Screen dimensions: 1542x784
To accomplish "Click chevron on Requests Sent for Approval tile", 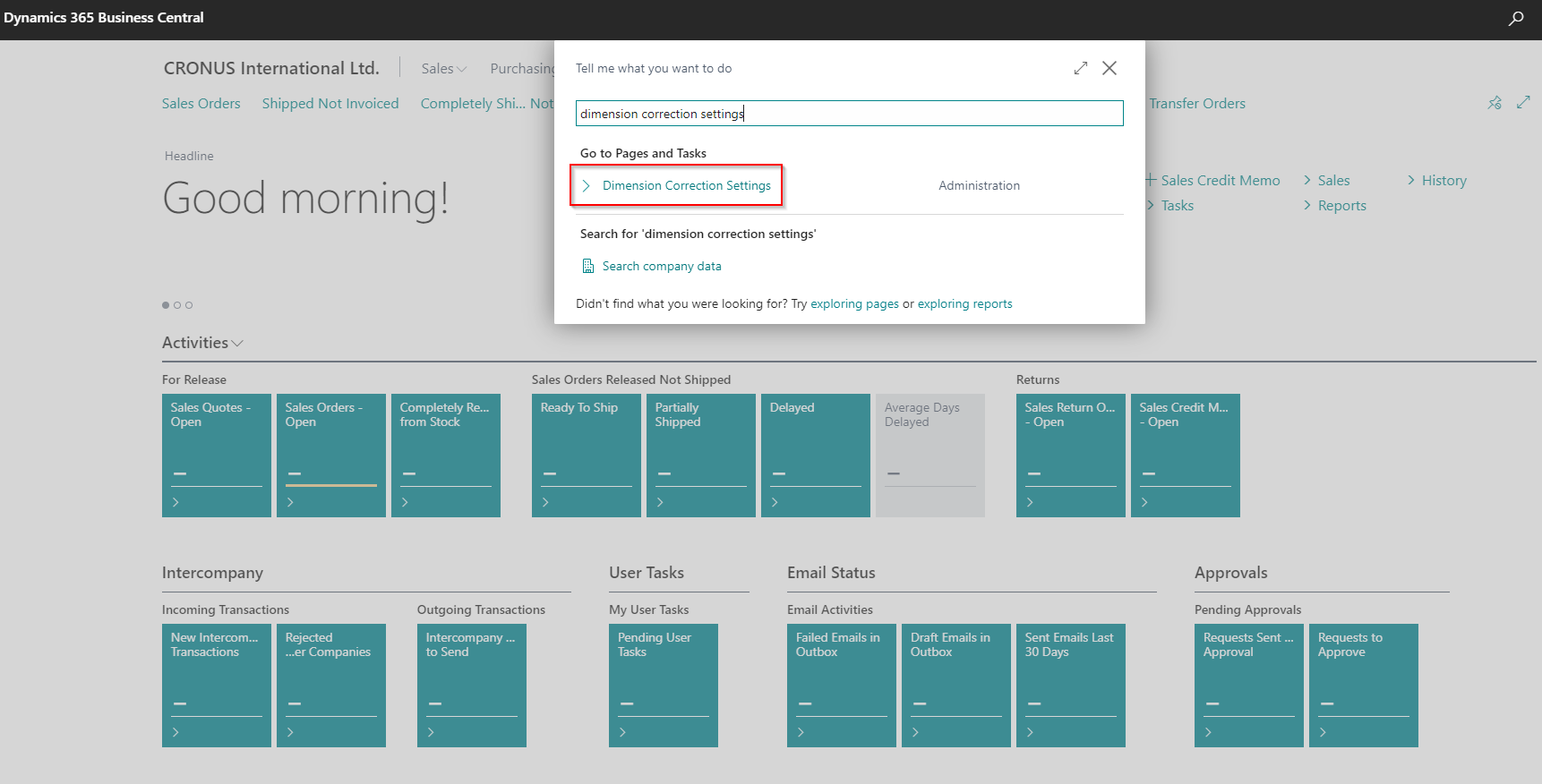I will click(1208, 732).
